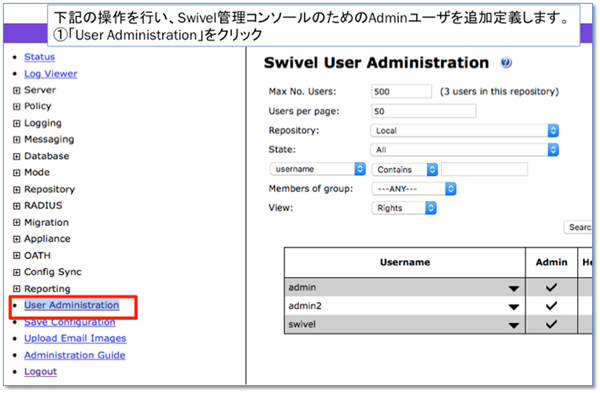This screenshot has height=393, width=600.
Task: Expand the RADIUS section
Action: tap(16, 206)
